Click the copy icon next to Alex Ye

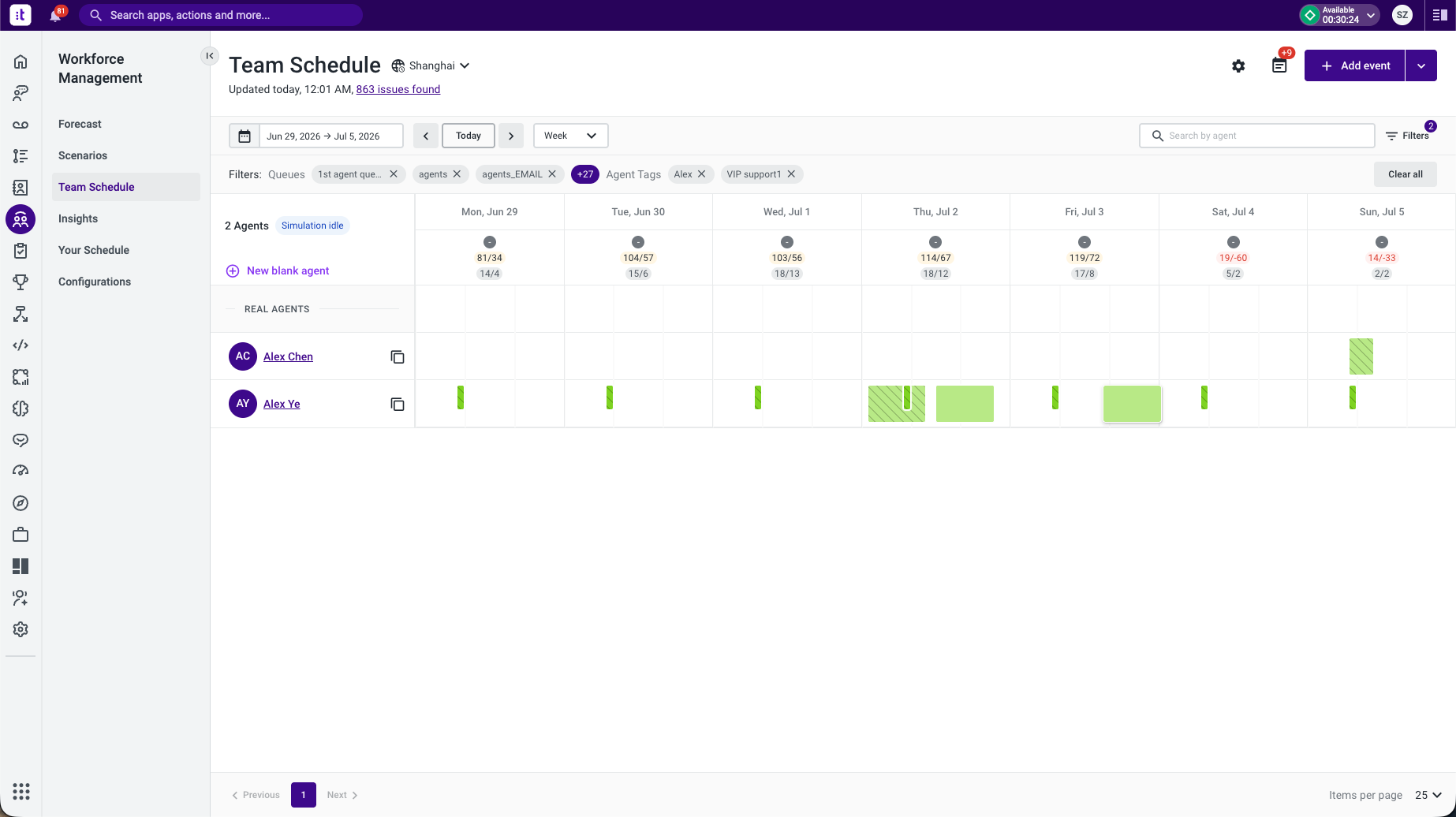(398, 404)
